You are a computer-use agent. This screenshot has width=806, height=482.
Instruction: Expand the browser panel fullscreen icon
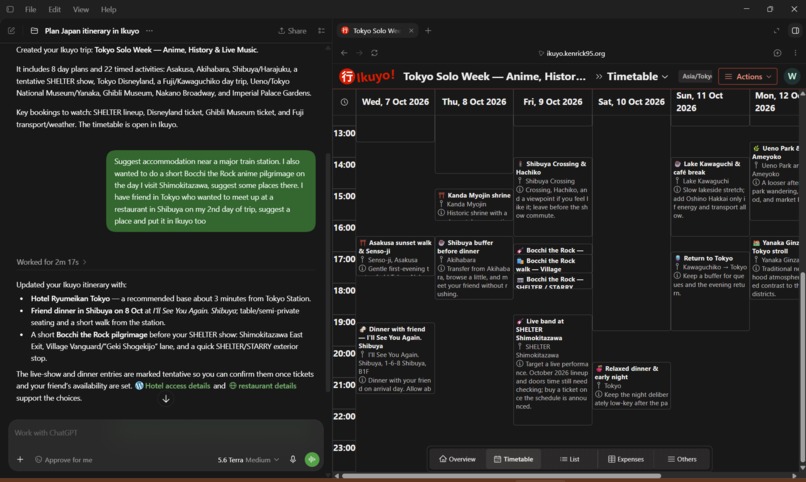click(776, 31)
